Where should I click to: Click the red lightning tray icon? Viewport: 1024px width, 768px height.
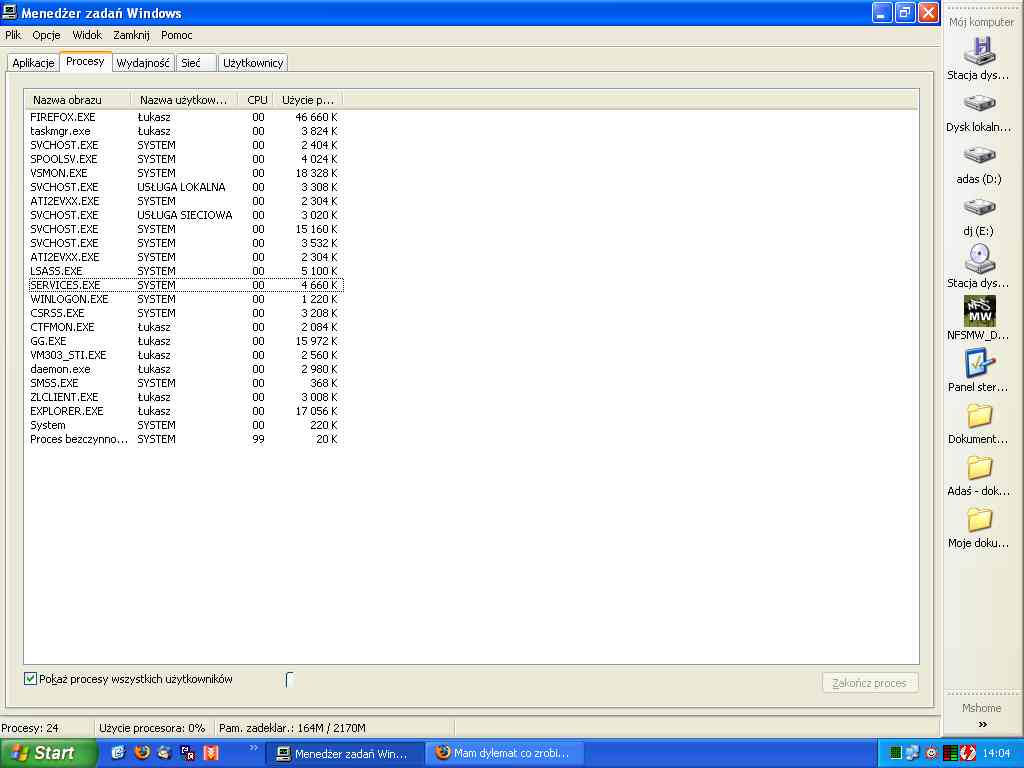click(x=968, y=753)
